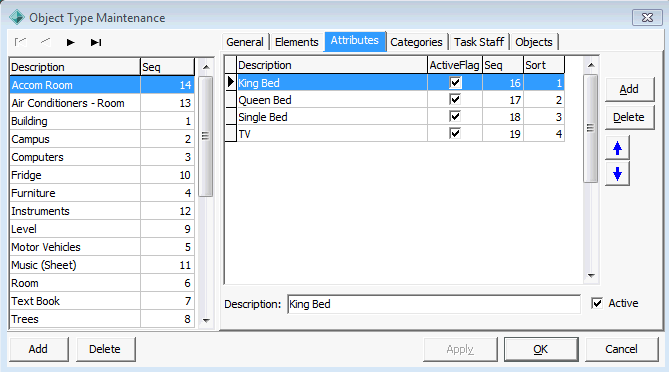Go to next record navigation arrow
Viewport: 669px width, 372px height.
click(70, 42)
